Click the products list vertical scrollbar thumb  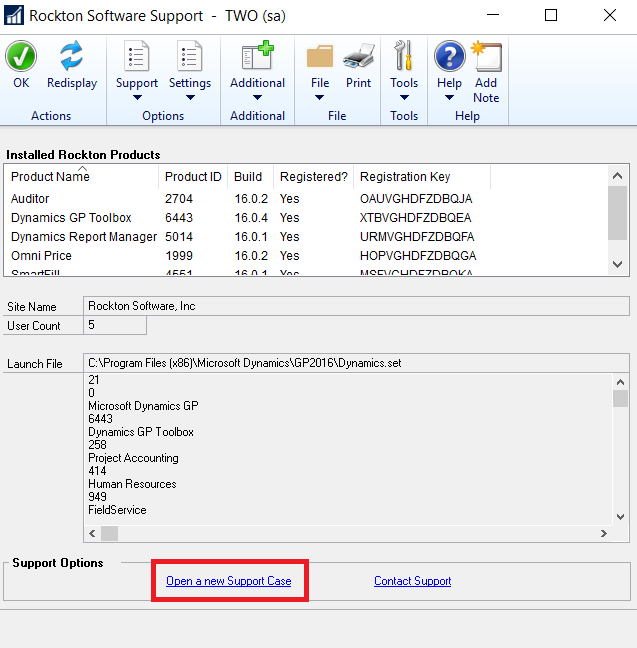point(618,213)
